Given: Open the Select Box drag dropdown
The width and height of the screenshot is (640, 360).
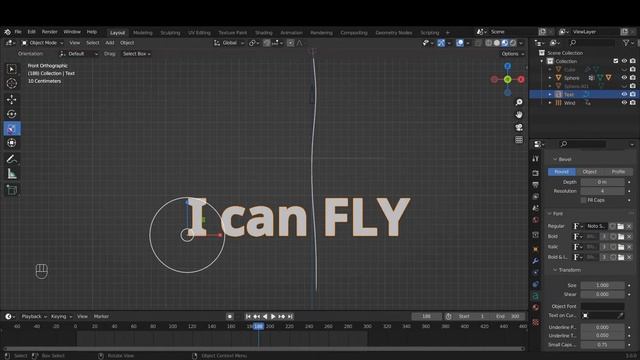Looking at the screenshot, I should point(137,54).
